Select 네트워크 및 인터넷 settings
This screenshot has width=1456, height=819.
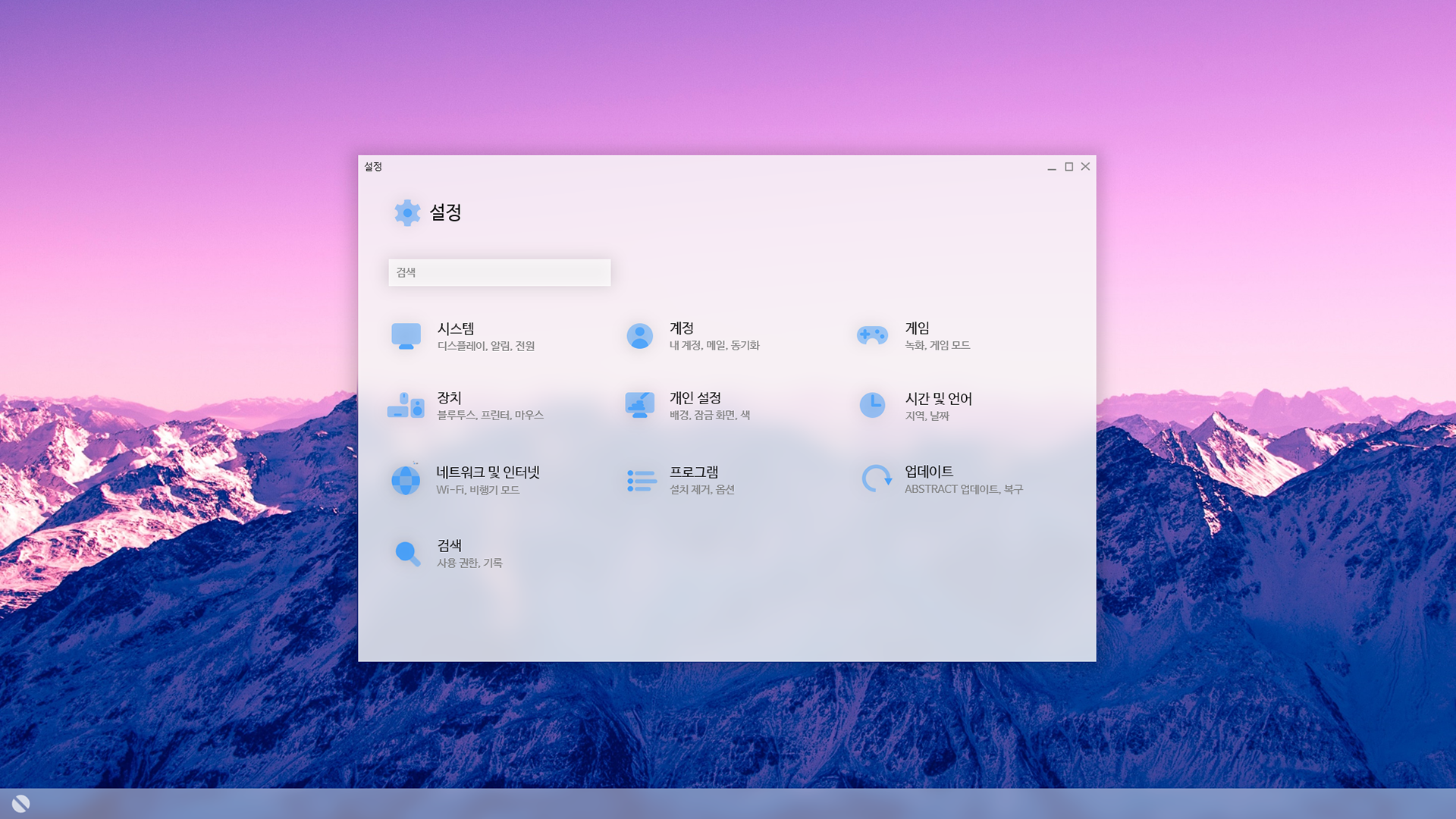[488, 472]
